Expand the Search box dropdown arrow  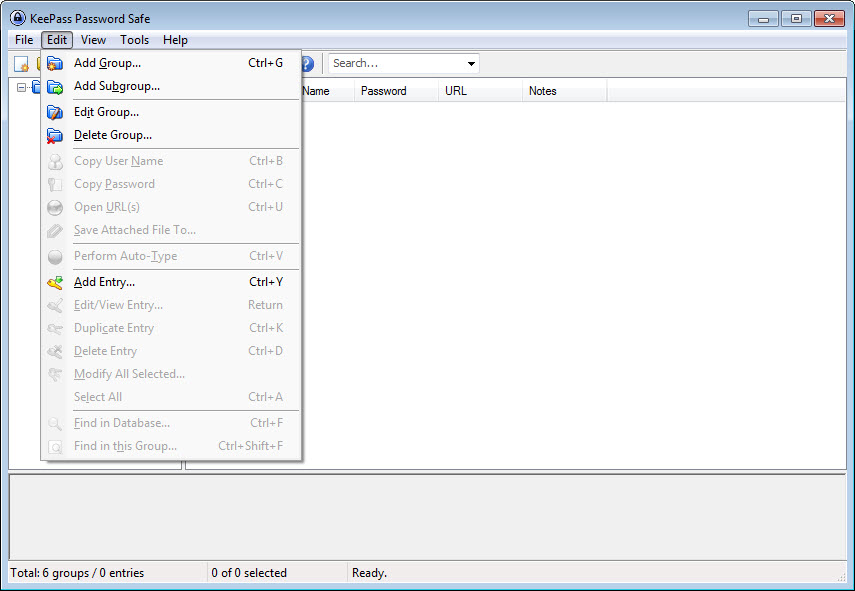tap(471, 64)
